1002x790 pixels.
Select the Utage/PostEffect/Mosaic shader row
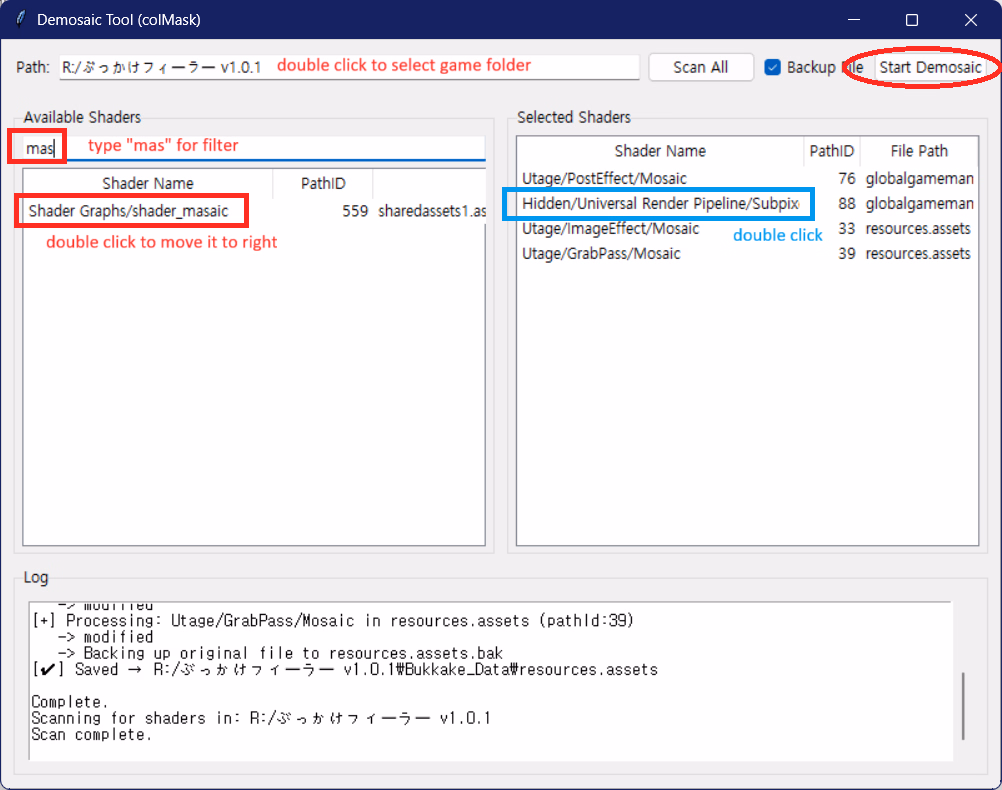604,178
